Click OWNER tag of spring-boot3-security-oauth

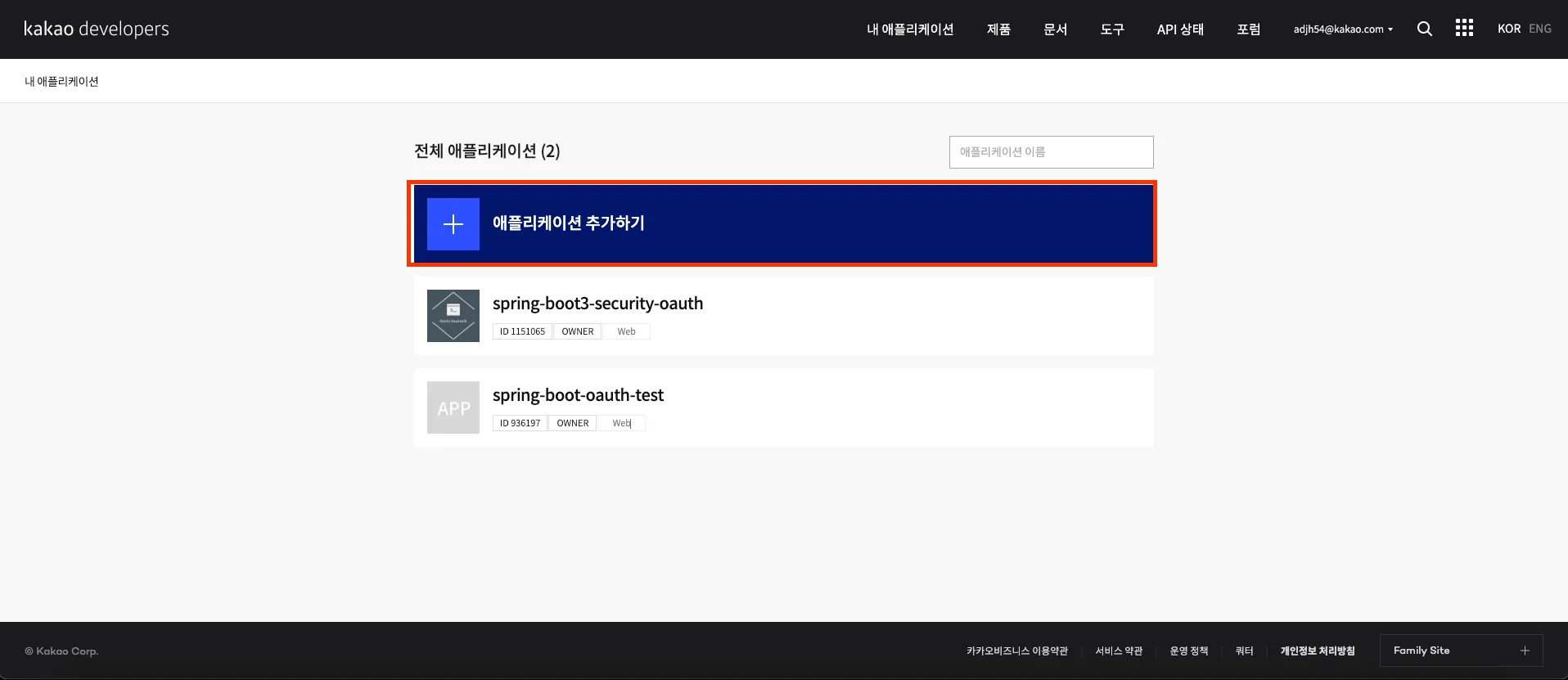578,331
